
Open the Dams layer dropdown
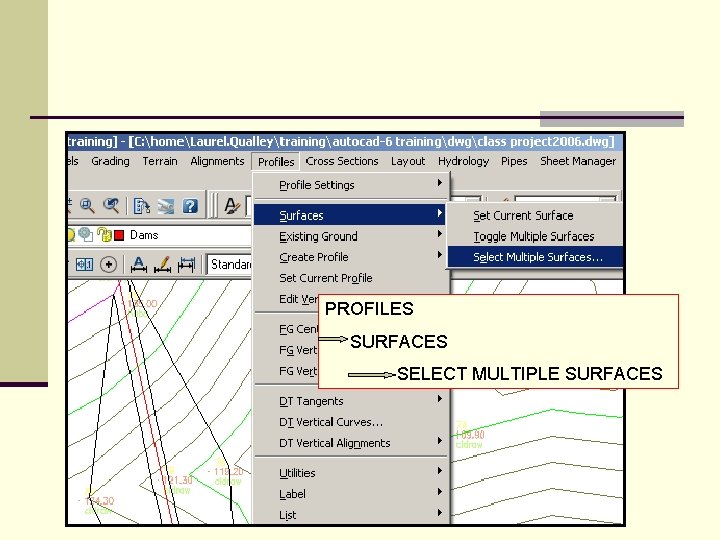(160, 235)
